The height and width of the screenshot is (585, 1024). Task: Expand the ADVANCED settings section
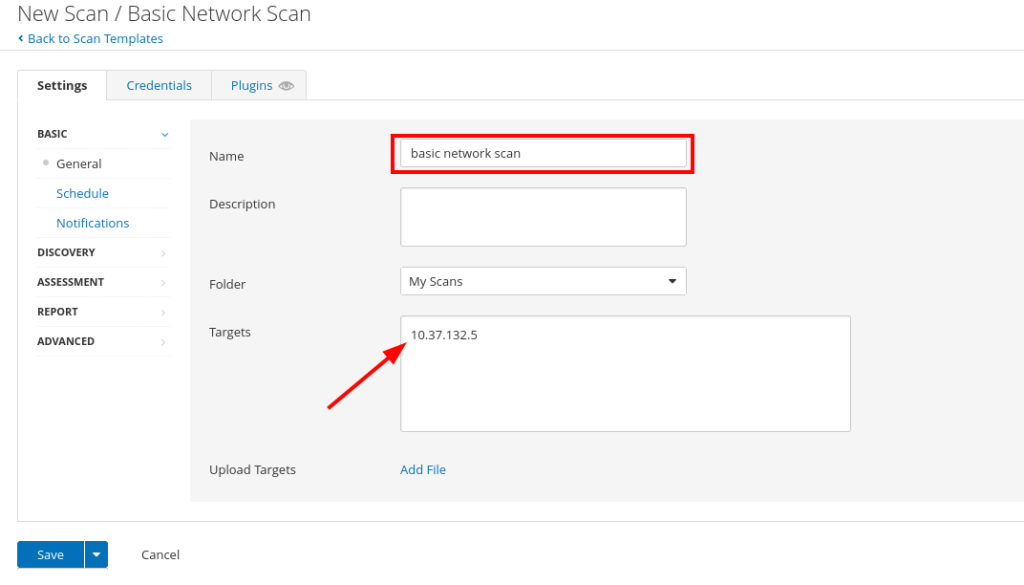click(103, 341)
